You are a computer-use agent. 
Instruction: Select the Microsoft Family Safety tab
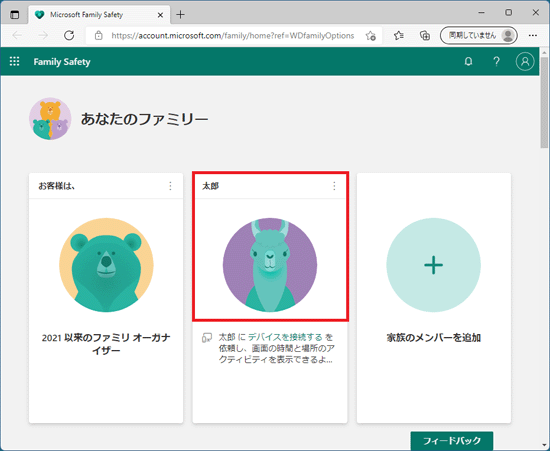99,15
